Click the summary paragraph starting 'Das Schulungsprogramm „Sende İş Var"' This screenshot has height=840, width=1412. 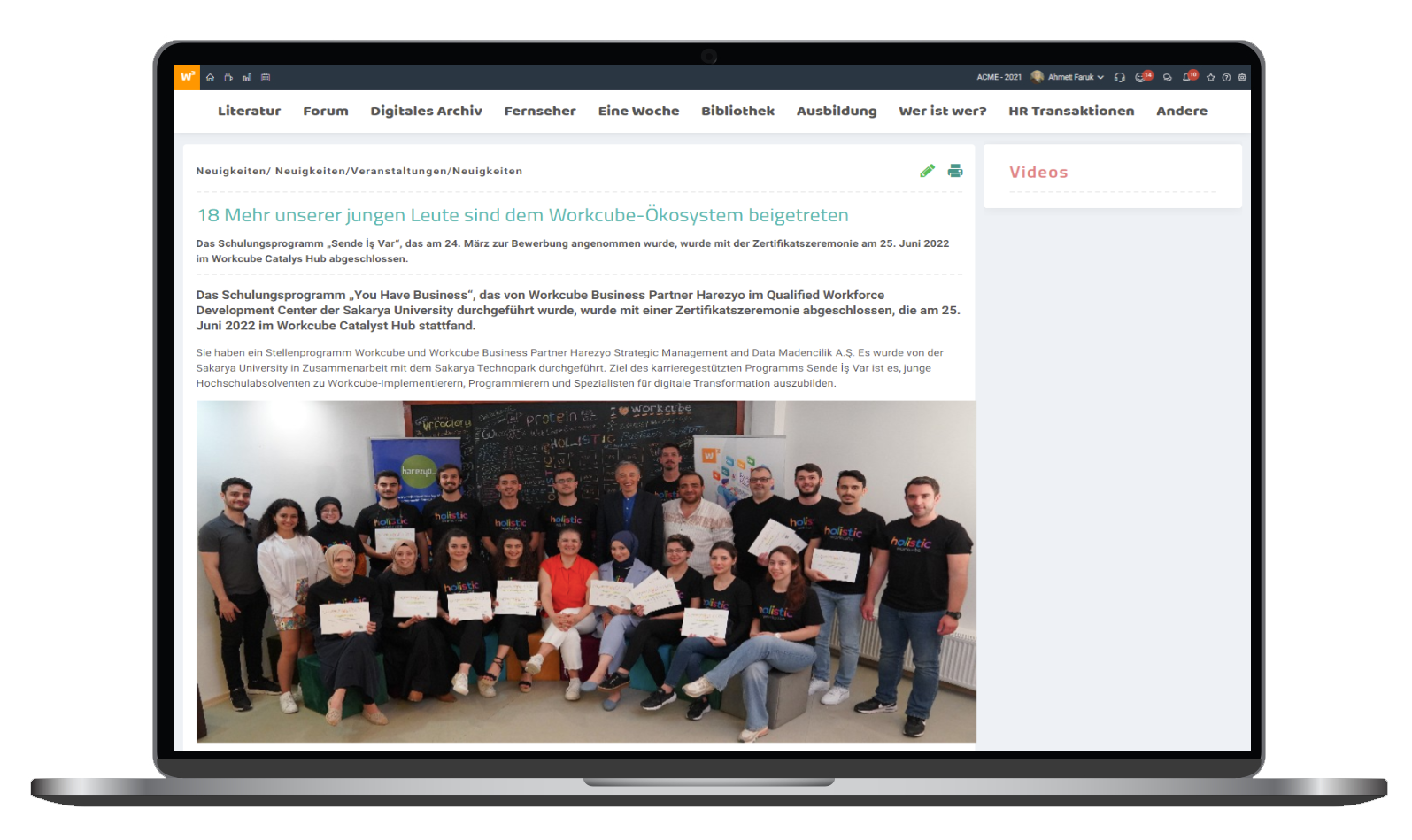point(573,250)
